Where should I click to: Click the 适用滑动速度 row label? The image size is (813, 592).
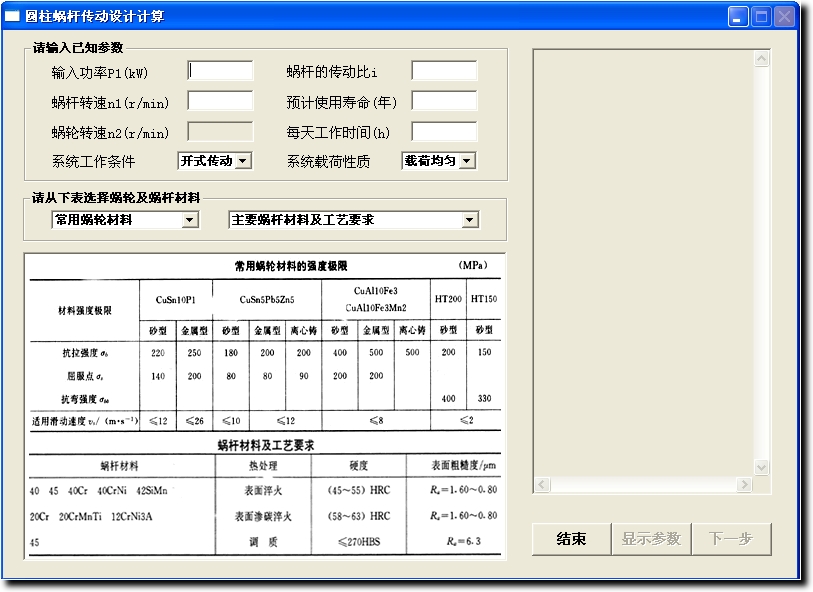[85, 421]
